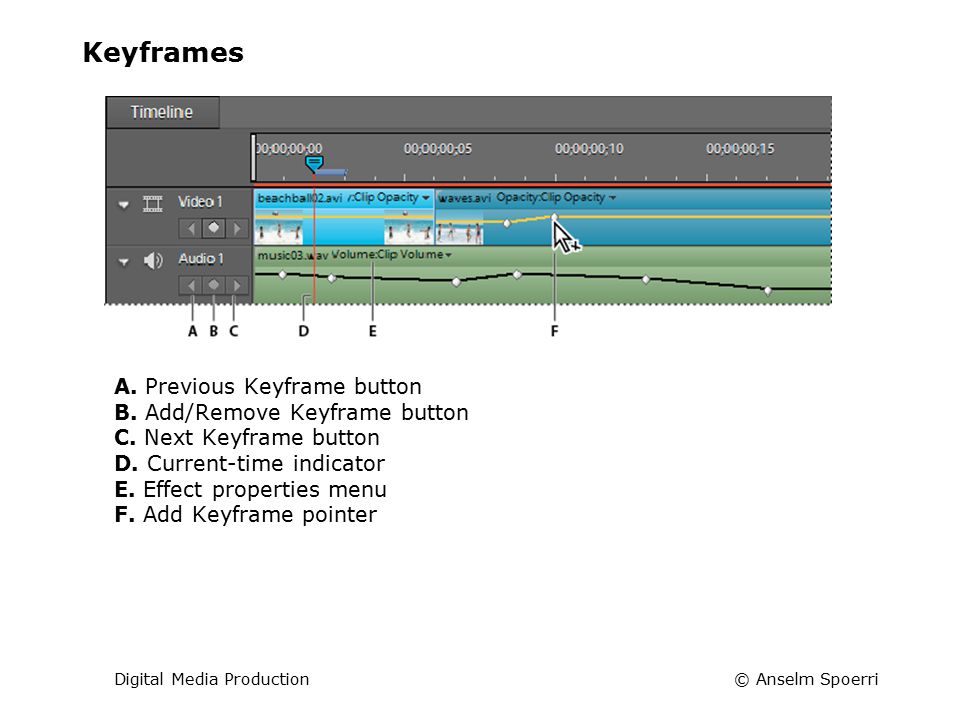Select the music03.wav clip name
Screen dimensions: 960x720
pos(293,255)
